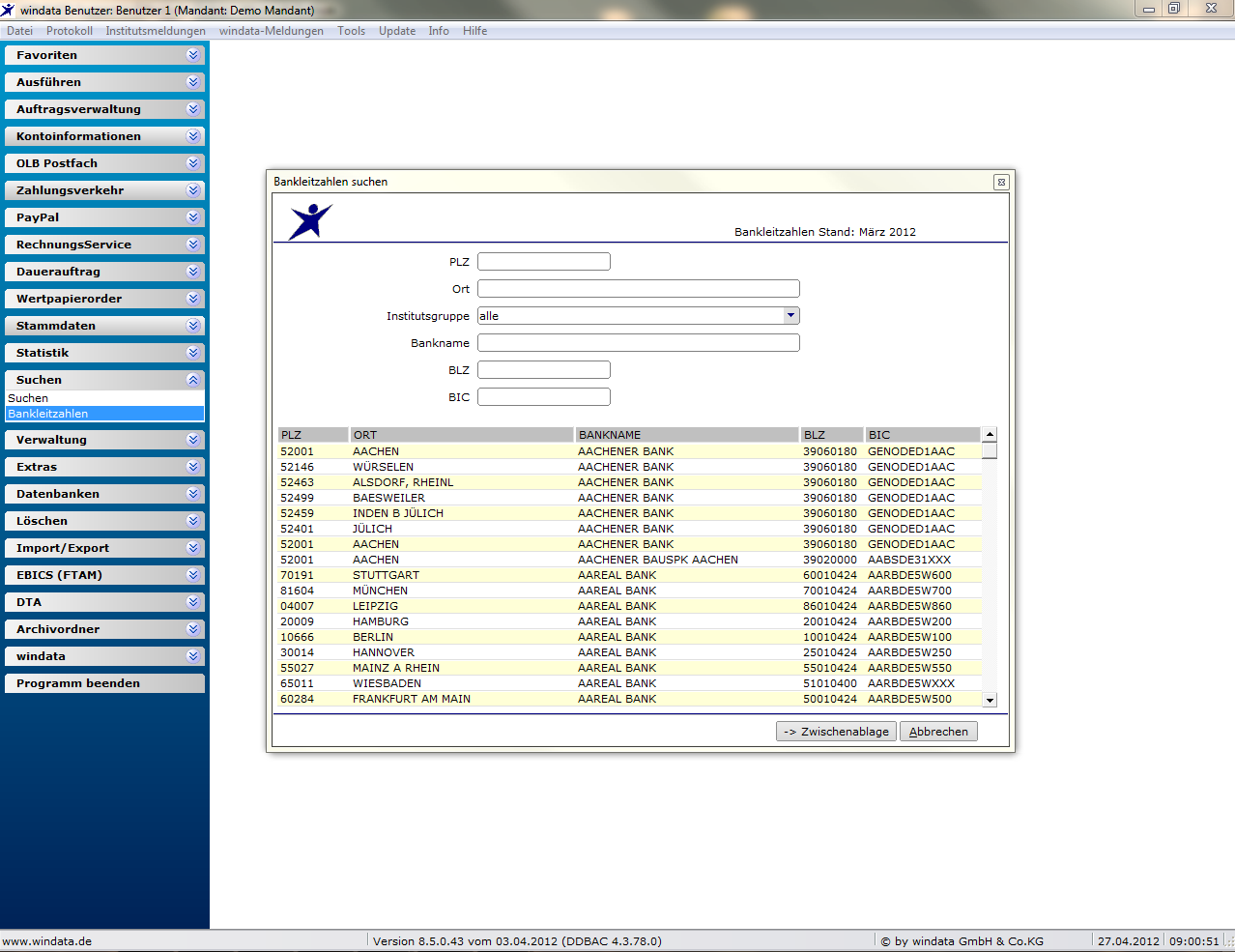Open the Protokoll menu
Viewport: 1235px width, 952px height.
pyautogui.click(x=70, y=31)
